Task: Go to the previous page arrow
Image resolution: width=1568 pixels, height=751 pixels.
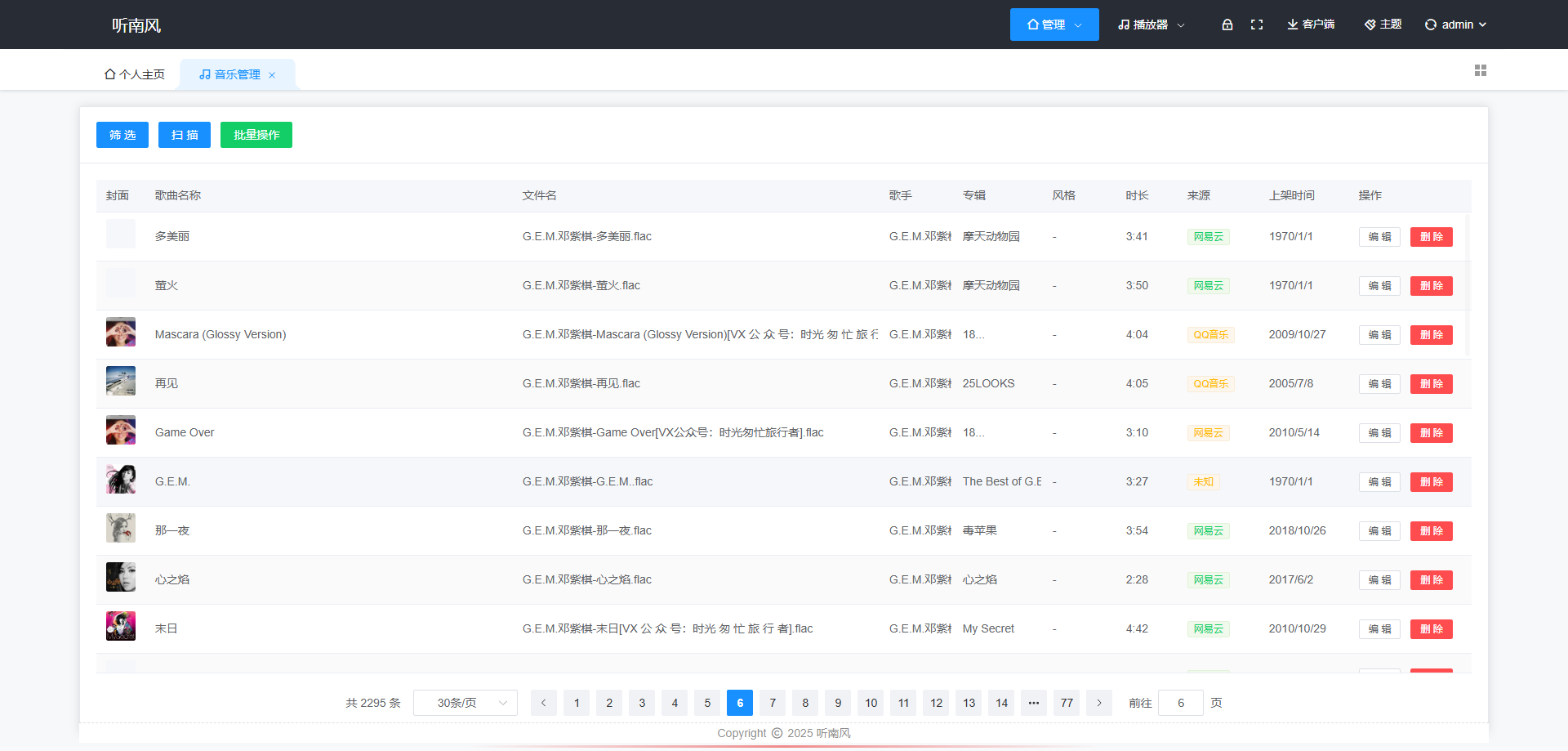Action: (x=544, y=703)
